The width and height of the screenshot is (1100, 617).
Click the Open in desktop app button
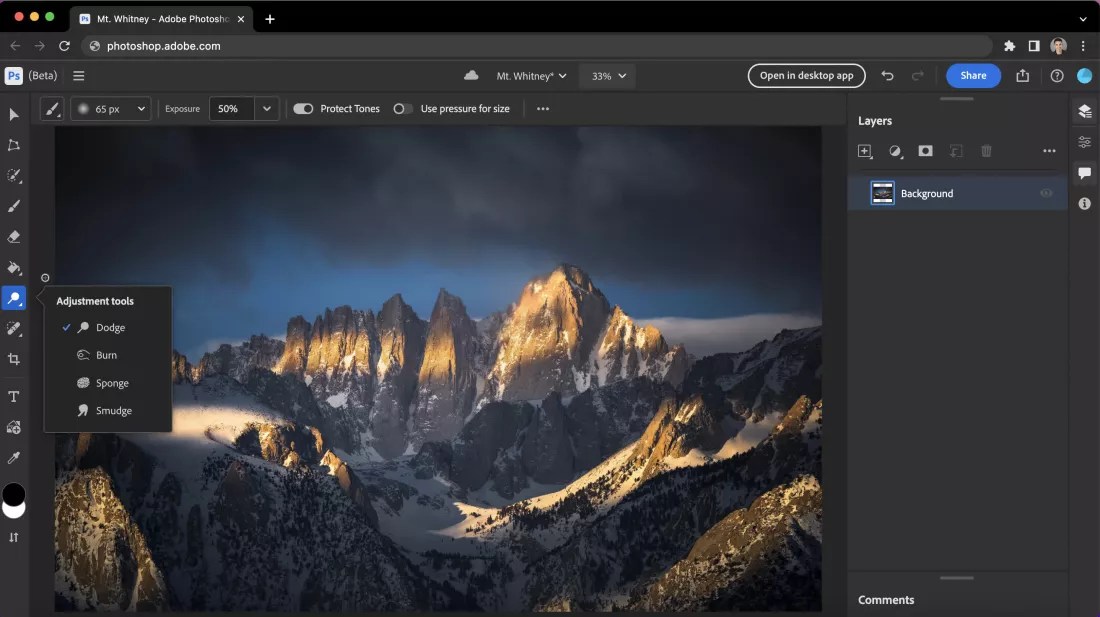[x=806, y=75]
